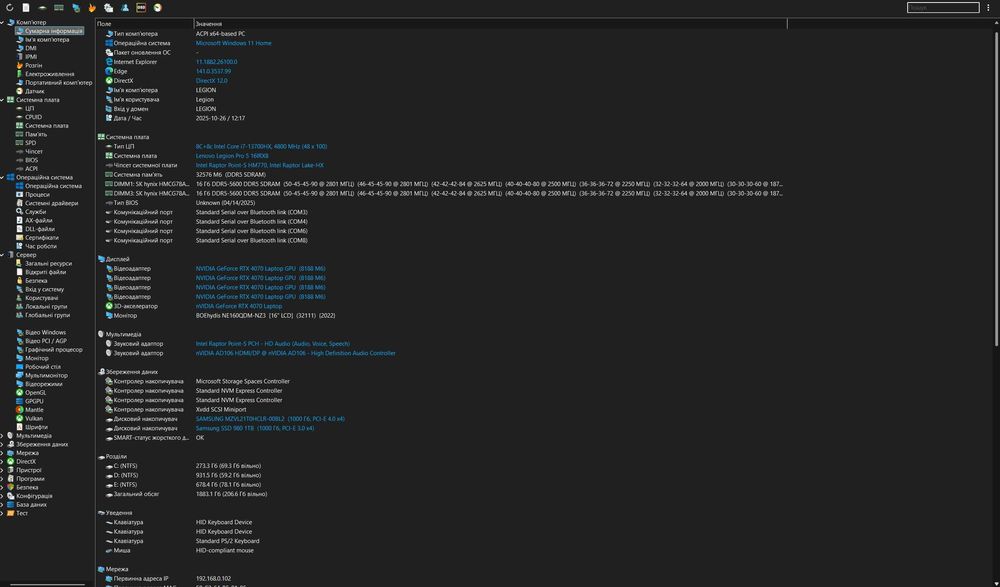Collapse the Сервер tree node
The image size is (1000, 587).
tap(3, 255)
